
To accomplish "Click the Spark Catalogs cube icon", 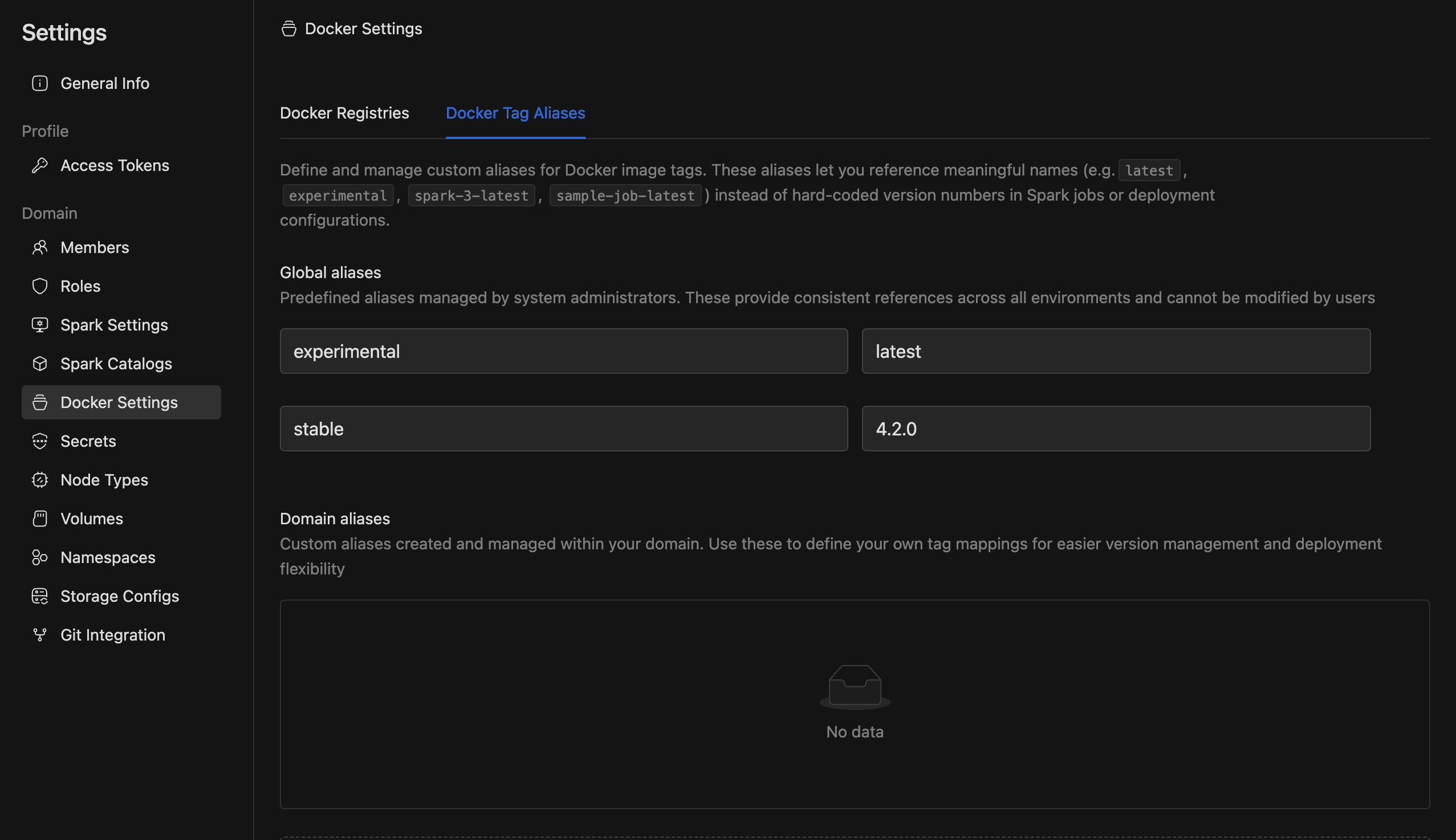I will pos(40,364).
